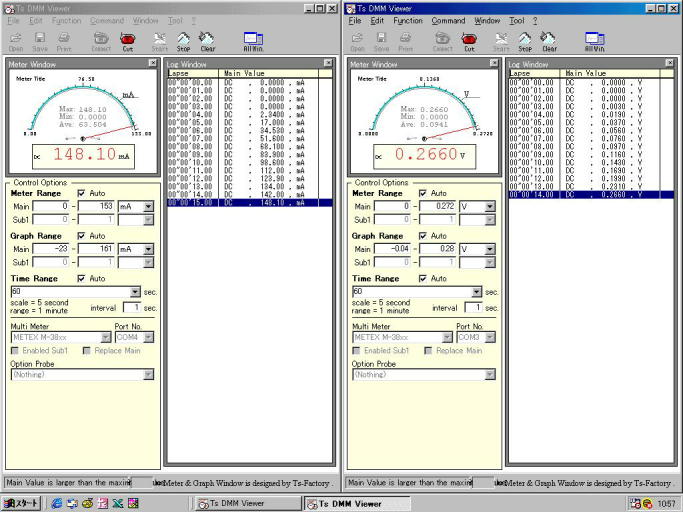
Task: Close the right Meter Window panel
Action: click(x=494, y=63)
